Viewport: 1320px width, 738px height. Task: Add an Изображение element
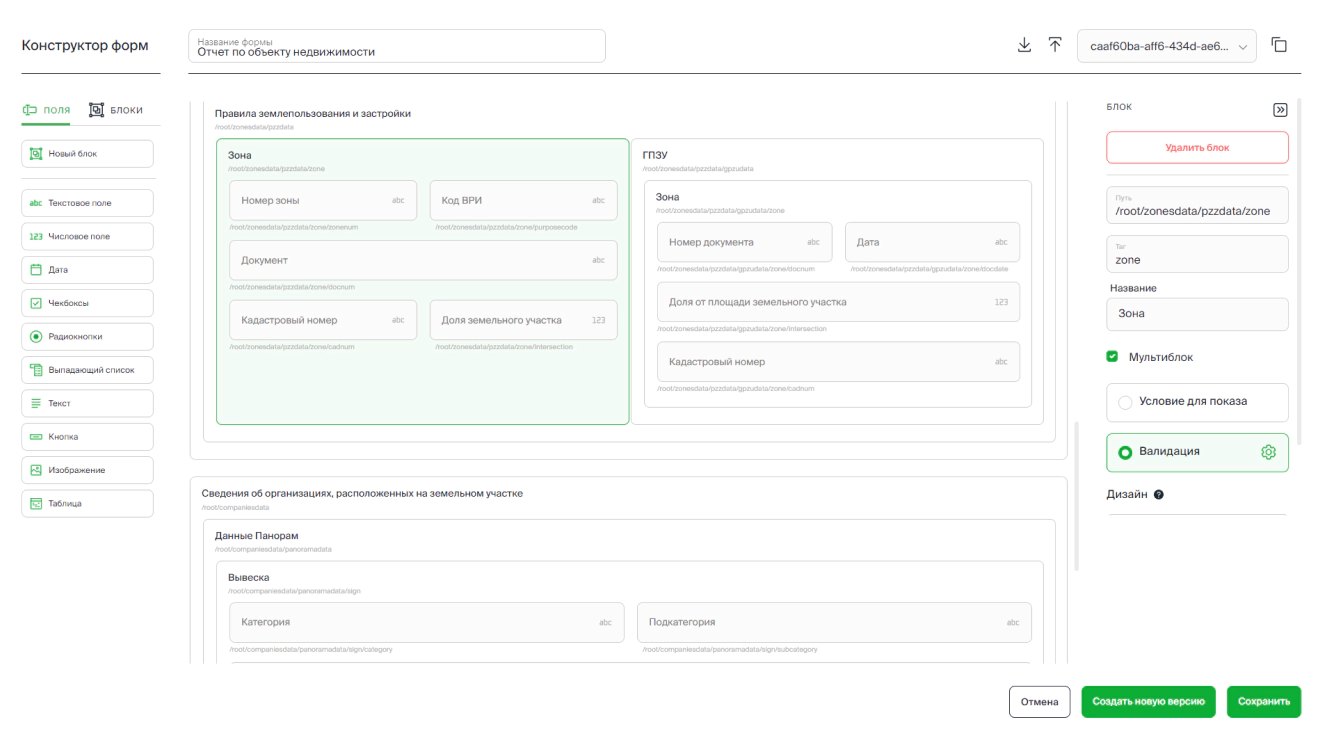click(87, 470)
